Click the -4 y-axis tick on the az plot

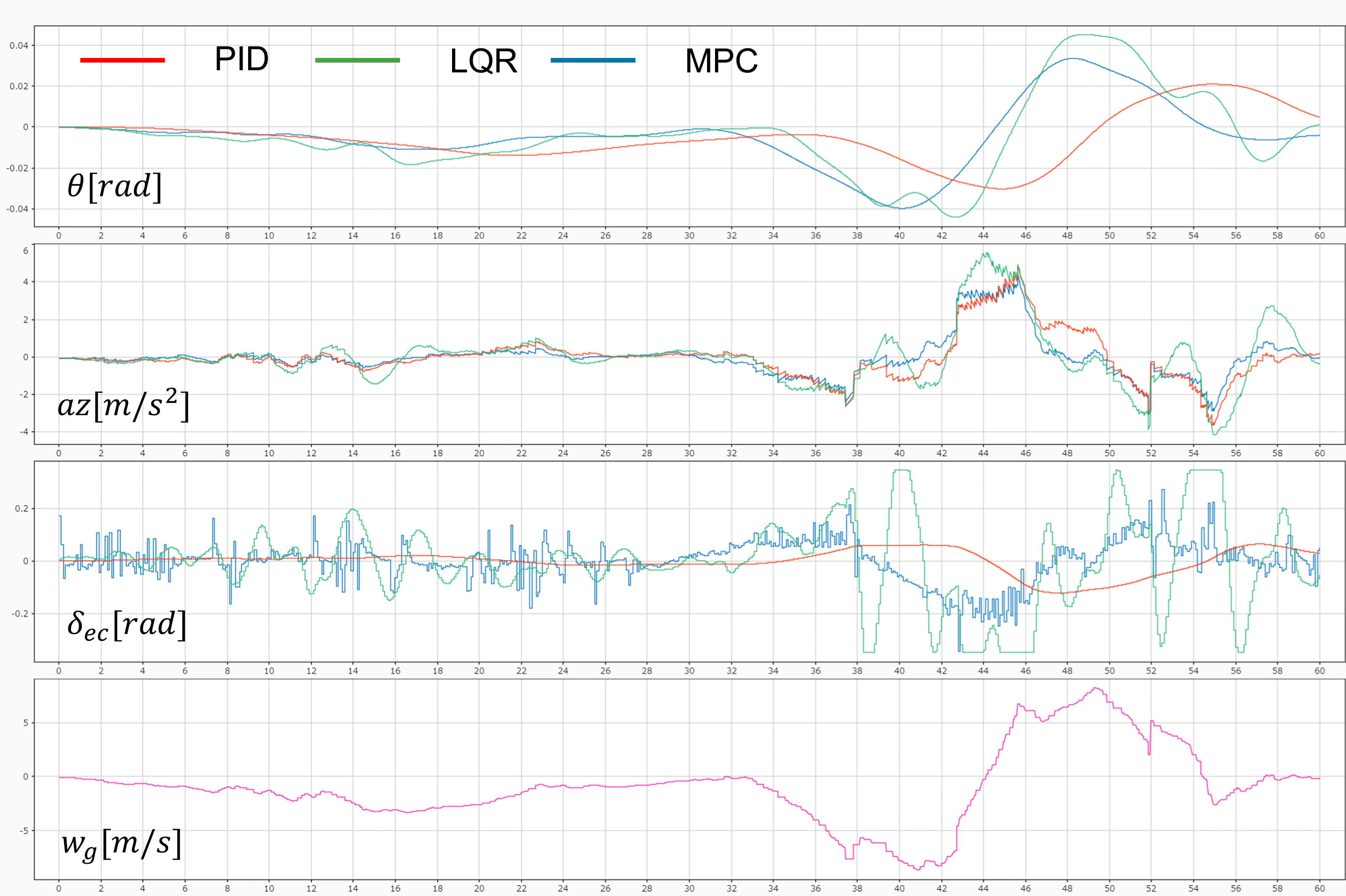pos(24,432)
